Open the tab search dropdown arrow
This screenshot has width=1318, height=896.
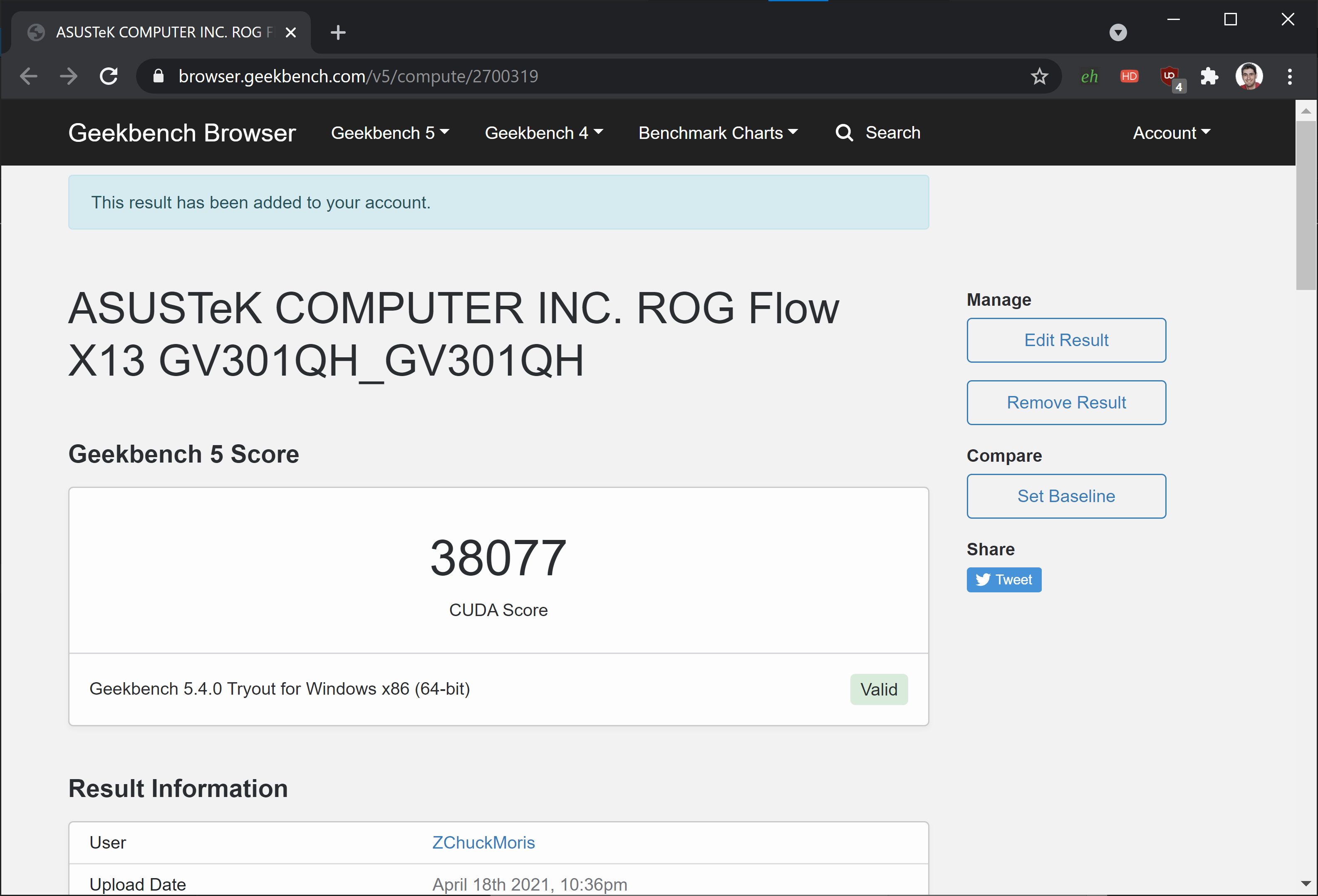tap(1118, 32)
